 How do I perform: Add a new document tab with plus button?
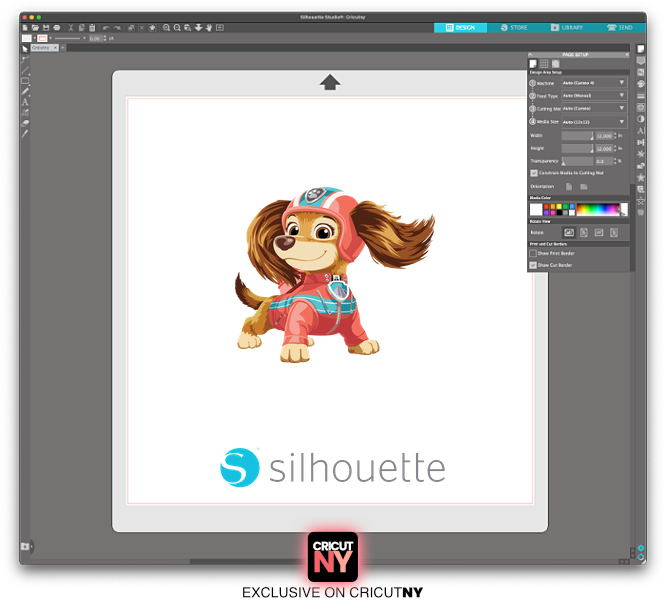click(x=63, y=48)
